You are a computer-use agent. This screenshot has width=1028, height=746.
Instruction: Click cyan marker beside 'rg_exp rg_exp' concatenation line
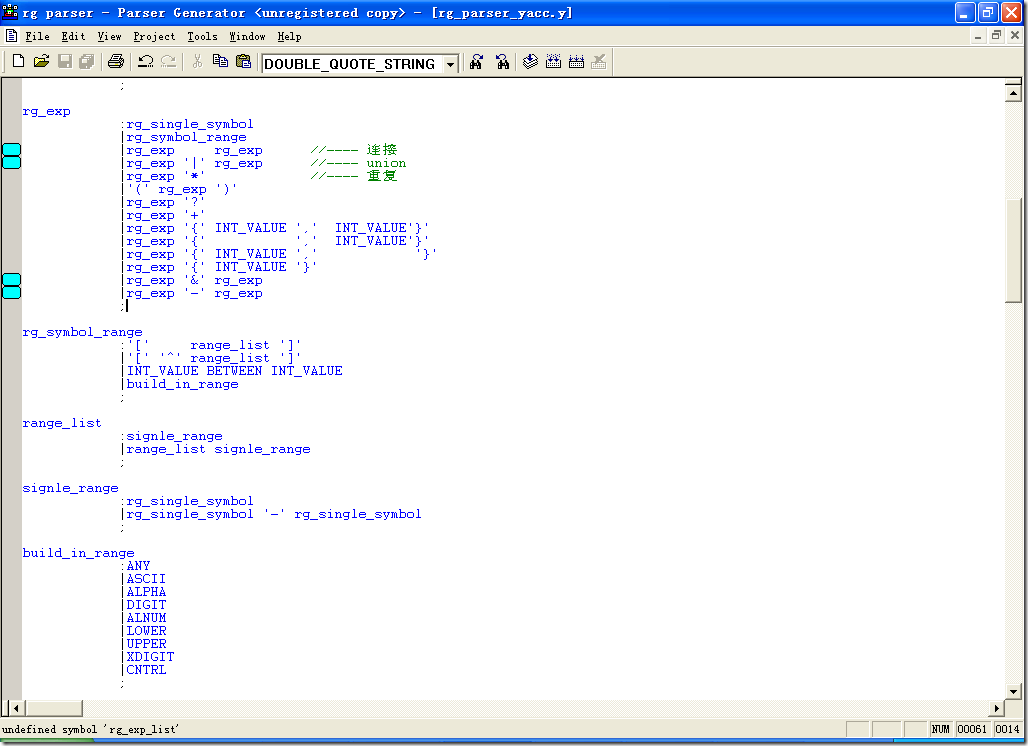[x=12, y=150]
